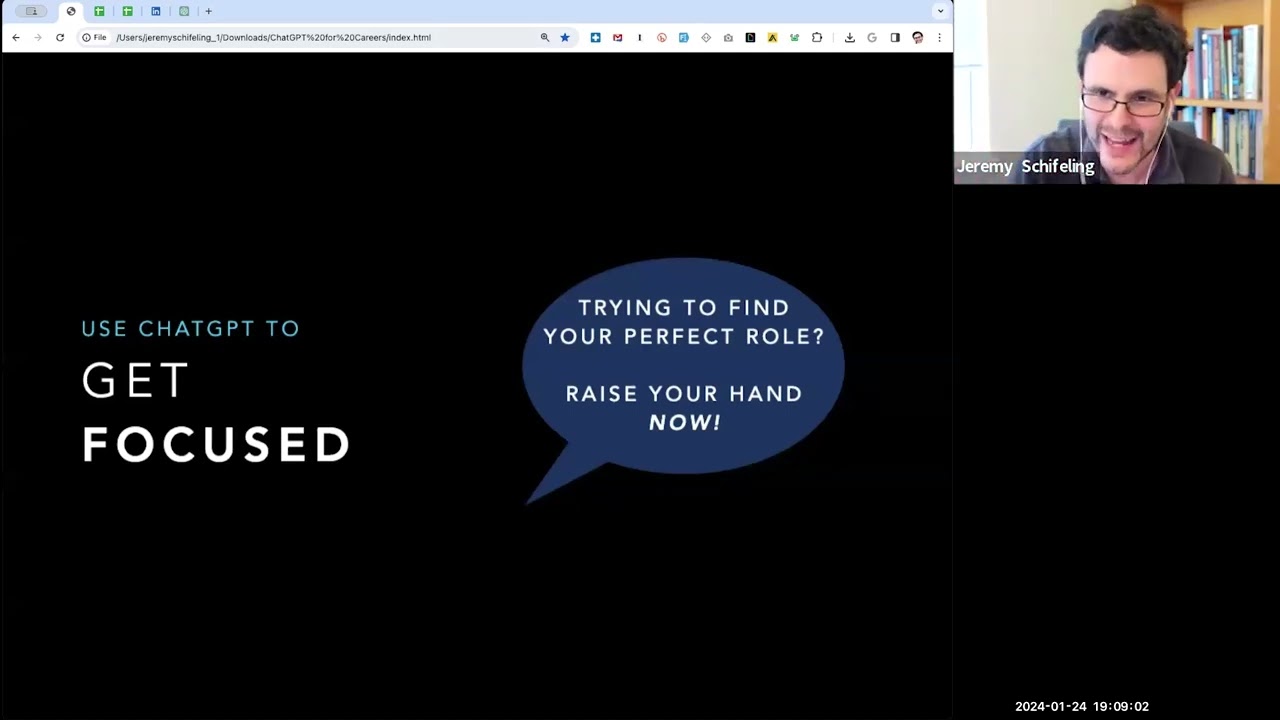Click the italic 'NOW!' text in bubble

685,422
